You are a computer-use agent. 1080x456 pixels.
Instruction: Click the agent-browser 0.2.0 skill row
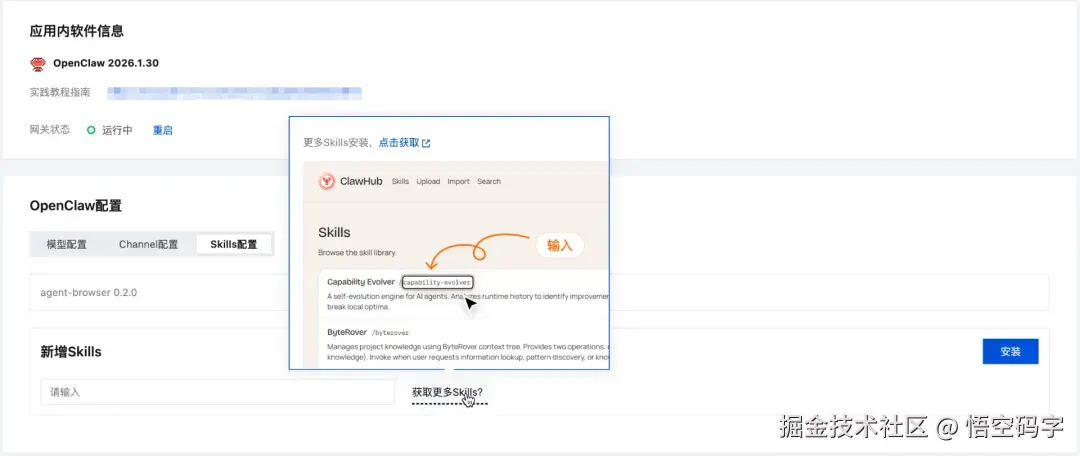[539, 293]
